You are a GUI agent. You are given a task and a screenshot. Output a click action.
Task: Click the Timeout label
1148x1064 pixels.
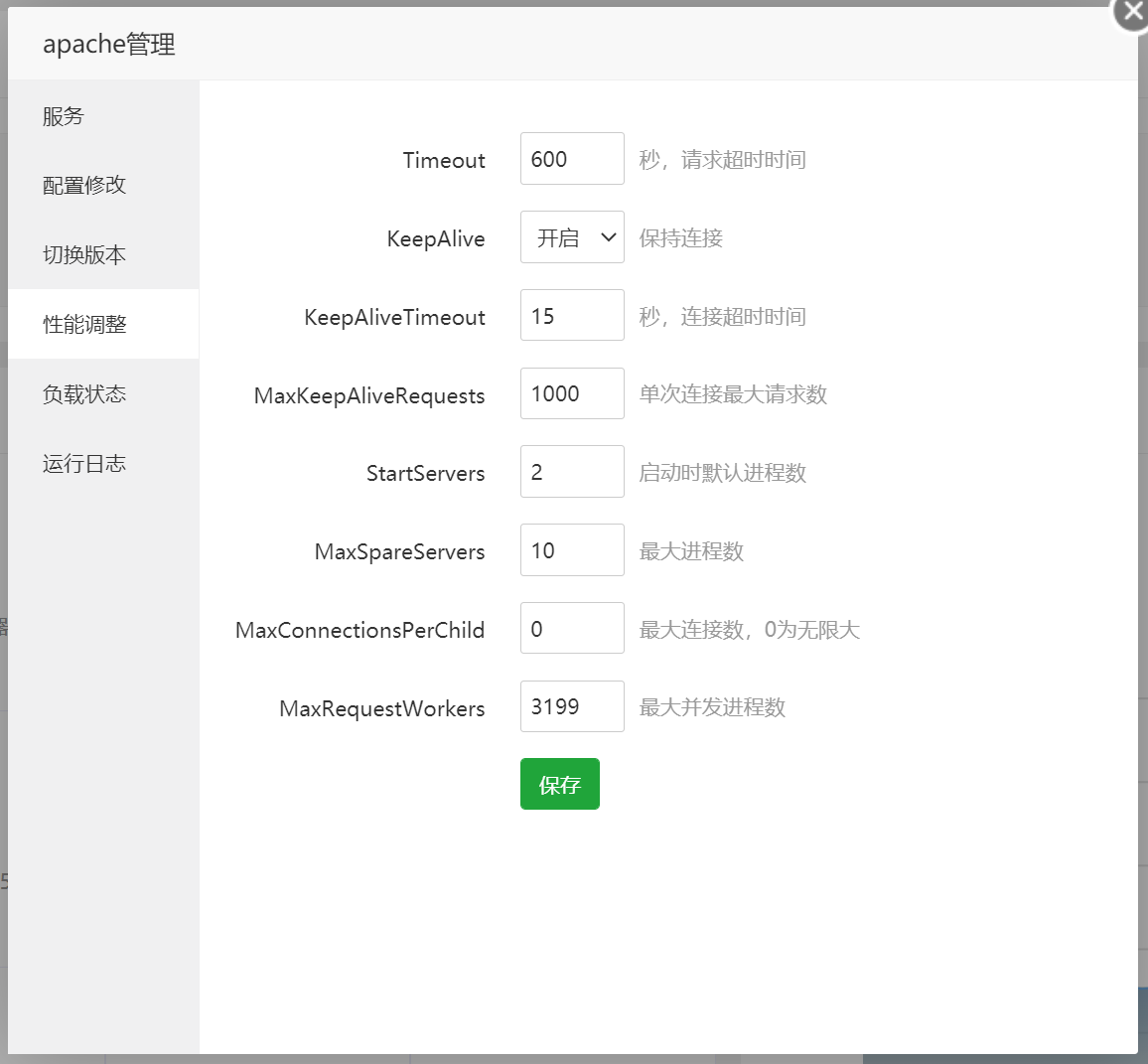point(444,160)
